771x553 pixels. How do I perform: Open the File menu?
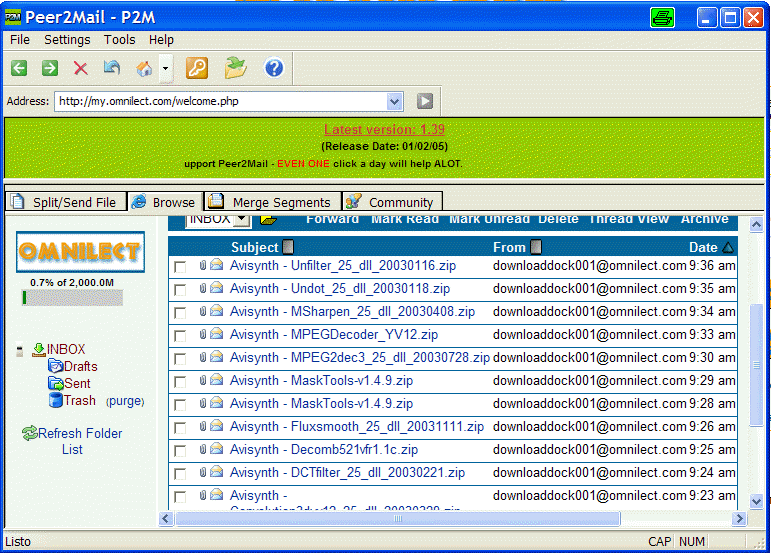click(x=20, y=40)
